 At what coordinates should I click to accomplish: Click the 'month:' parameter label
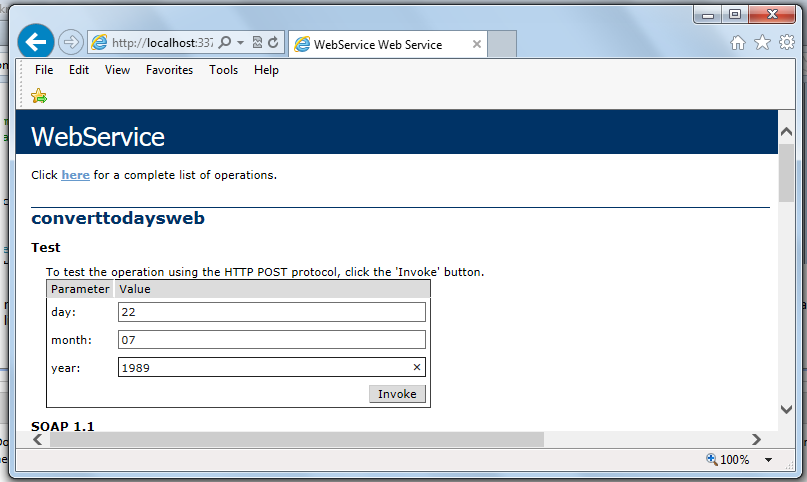pyautogui.click(x=72, y=340)
